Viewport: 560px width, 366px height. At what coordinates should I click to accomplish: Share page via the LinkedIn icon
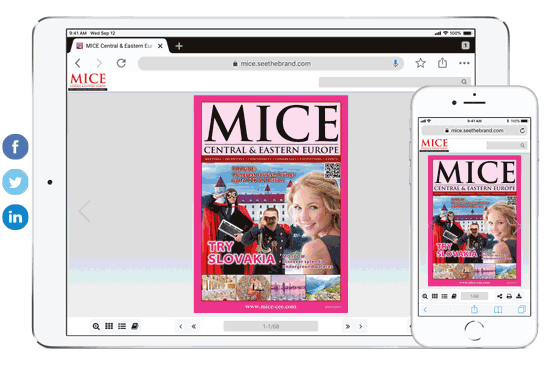pos(15,217)
